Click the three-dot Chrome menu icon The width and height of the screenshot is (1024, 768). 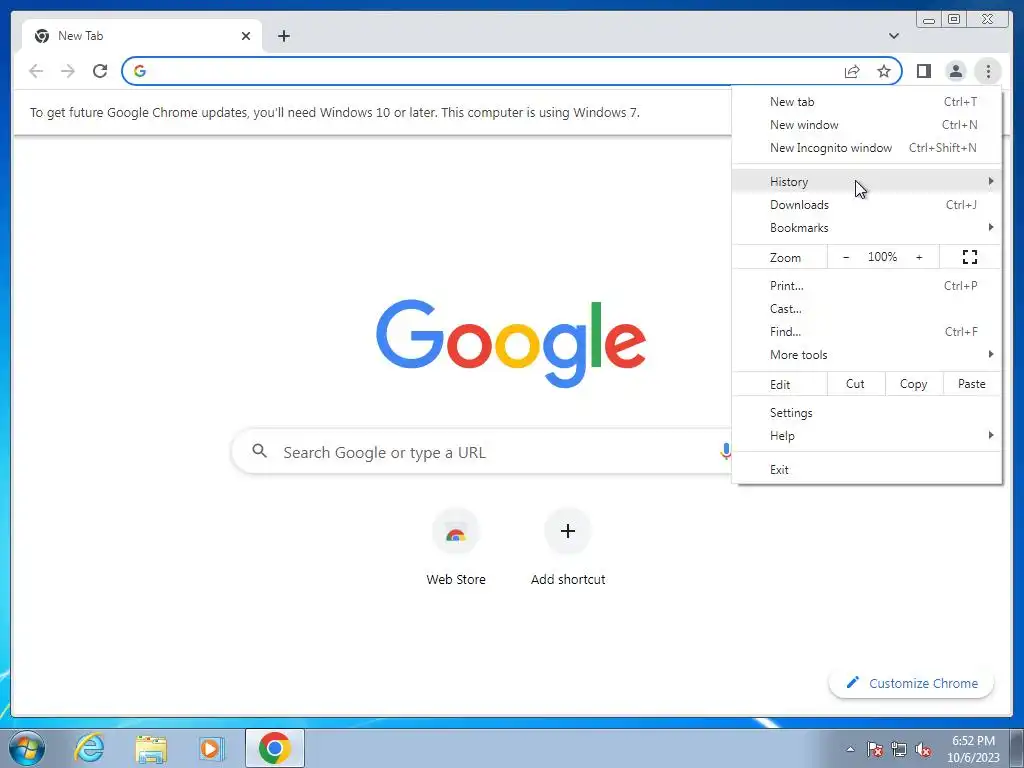pos(988,71)
